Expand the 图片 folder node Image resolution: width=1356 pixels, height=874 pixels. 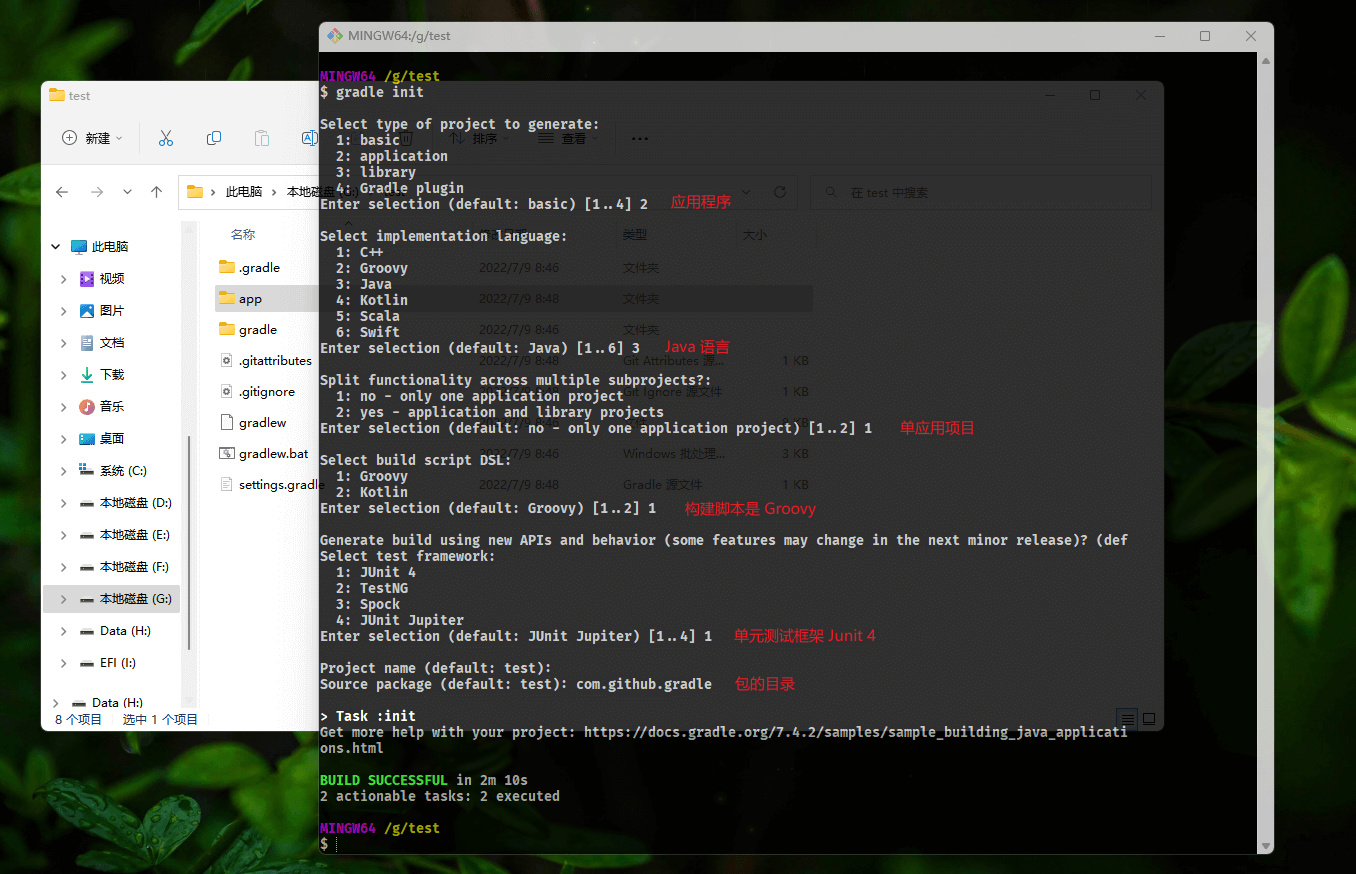pos(64,311)
